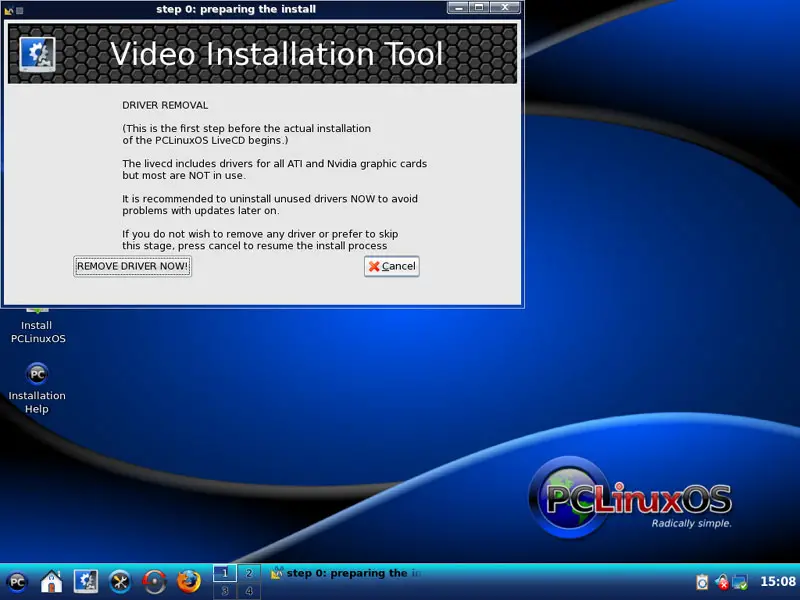Select virtual desktop 1 in the pager
800x600 pixels.
click(224, 573)
